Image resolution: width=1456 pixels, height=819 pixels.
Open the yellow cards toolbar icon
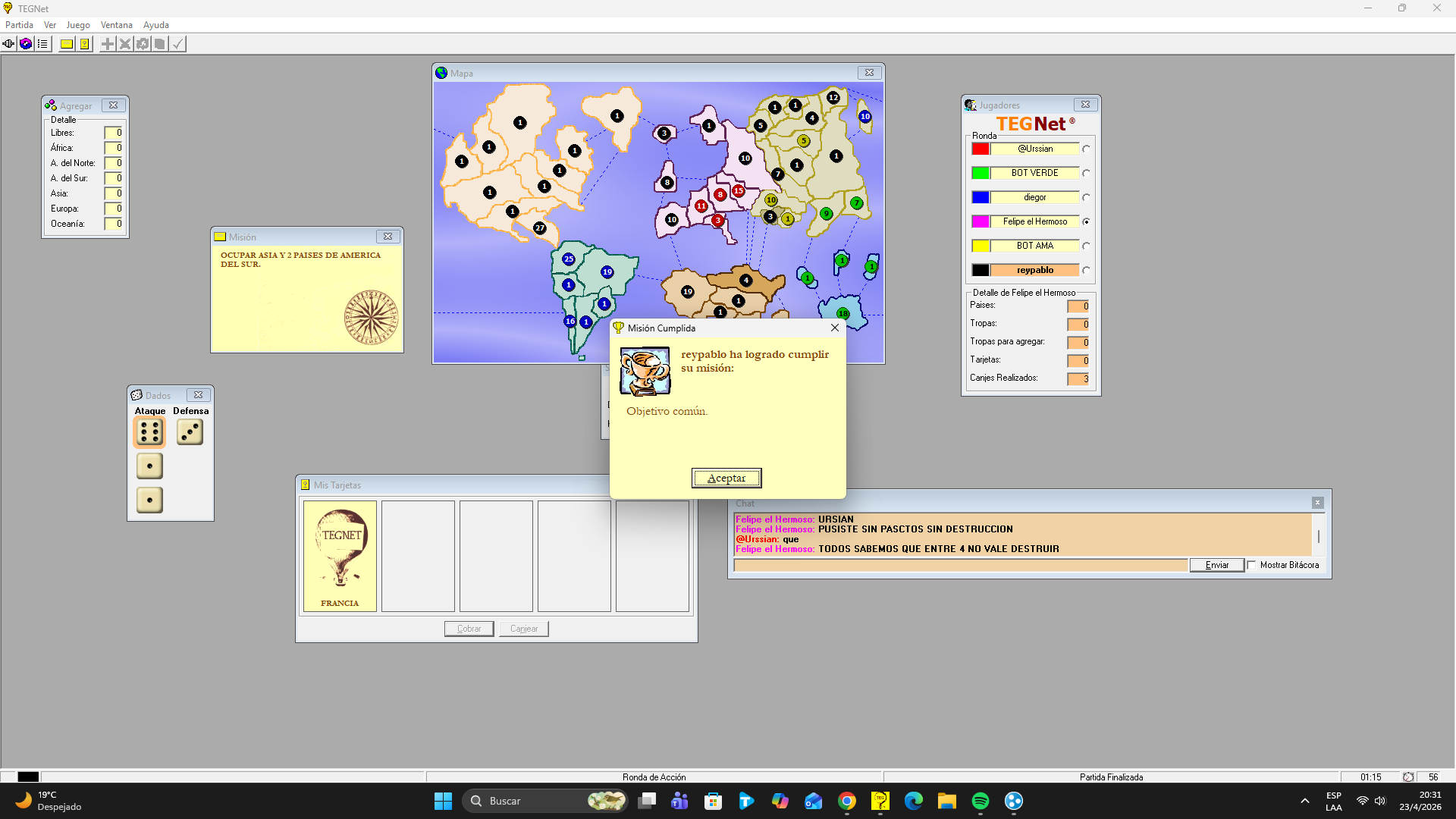click(84, 44)
